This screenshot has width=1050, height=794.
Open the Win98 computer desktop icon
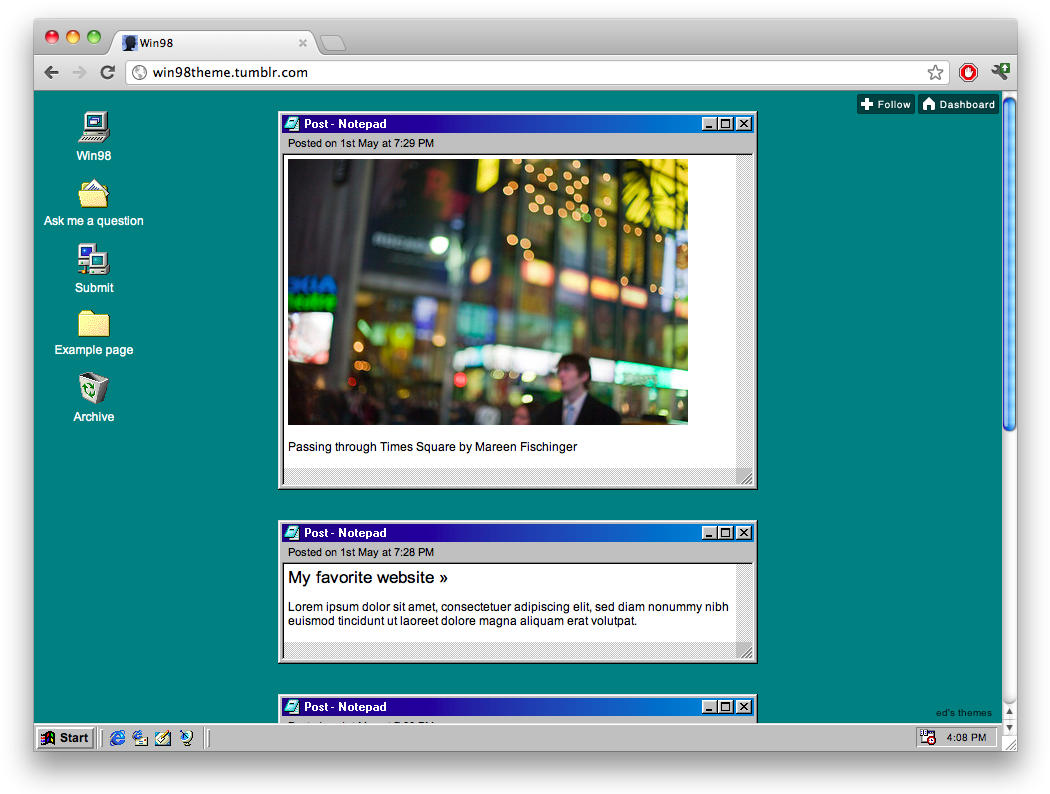pyautogui.click(x=93, y=127)
